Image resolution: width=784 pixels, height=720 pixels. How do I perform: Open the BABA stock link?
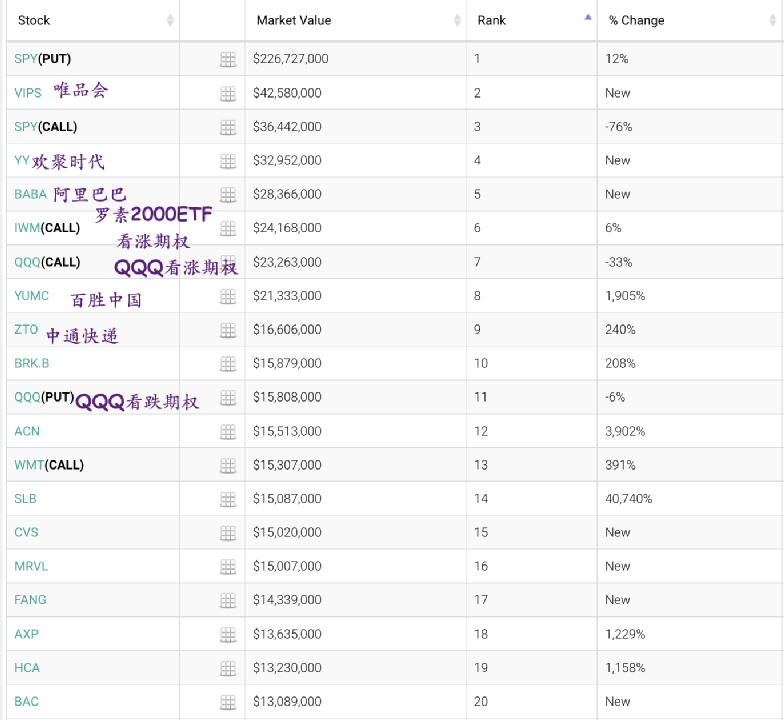point(30,194)
